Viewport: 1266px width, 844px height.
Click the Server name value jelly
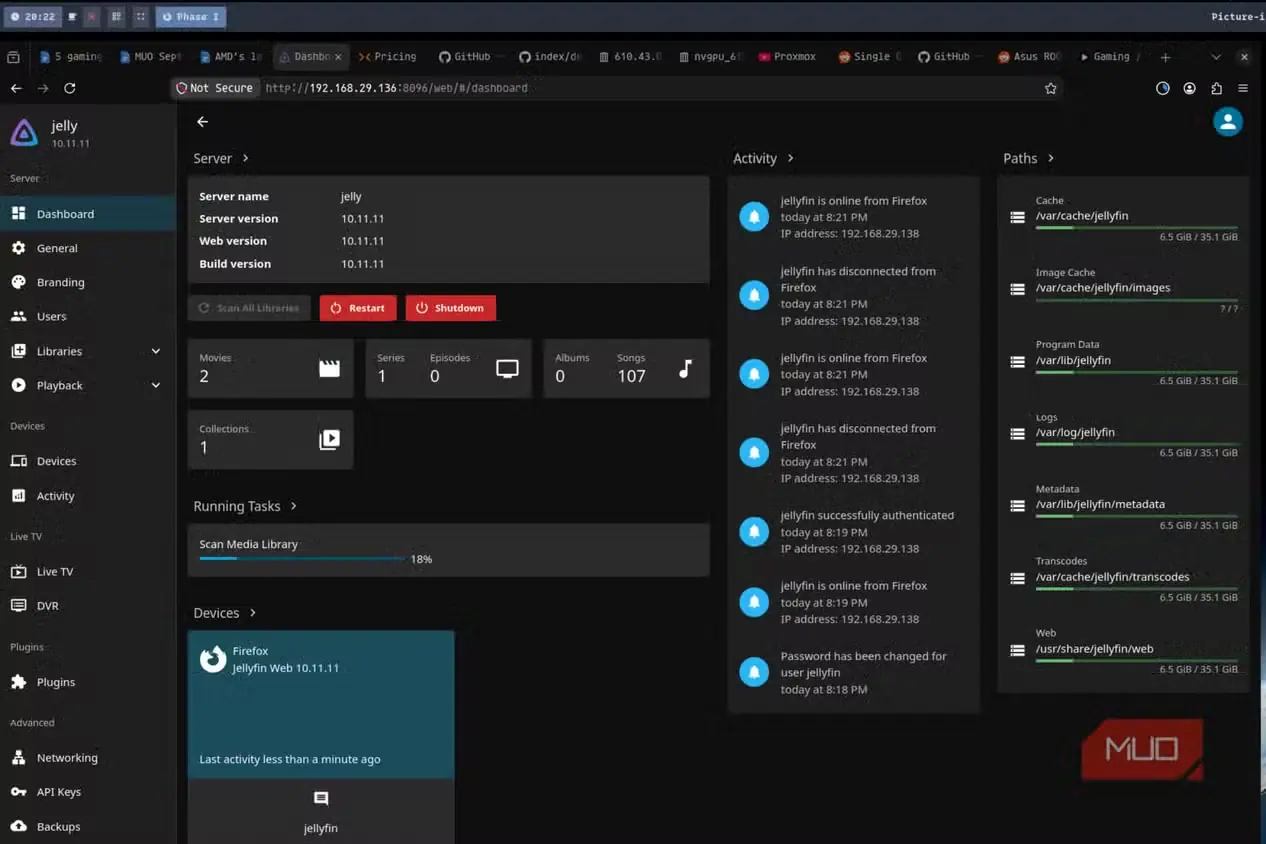click(x=351, y=197)
